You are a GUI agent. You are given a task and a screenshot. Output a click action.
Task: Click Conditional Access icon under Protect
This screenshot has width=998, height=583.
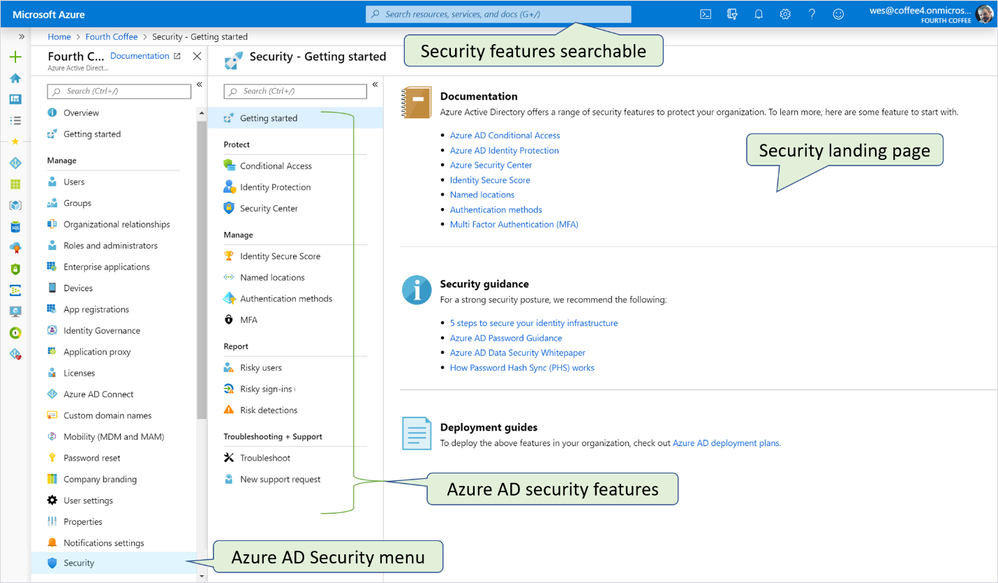tap(229, 165)
